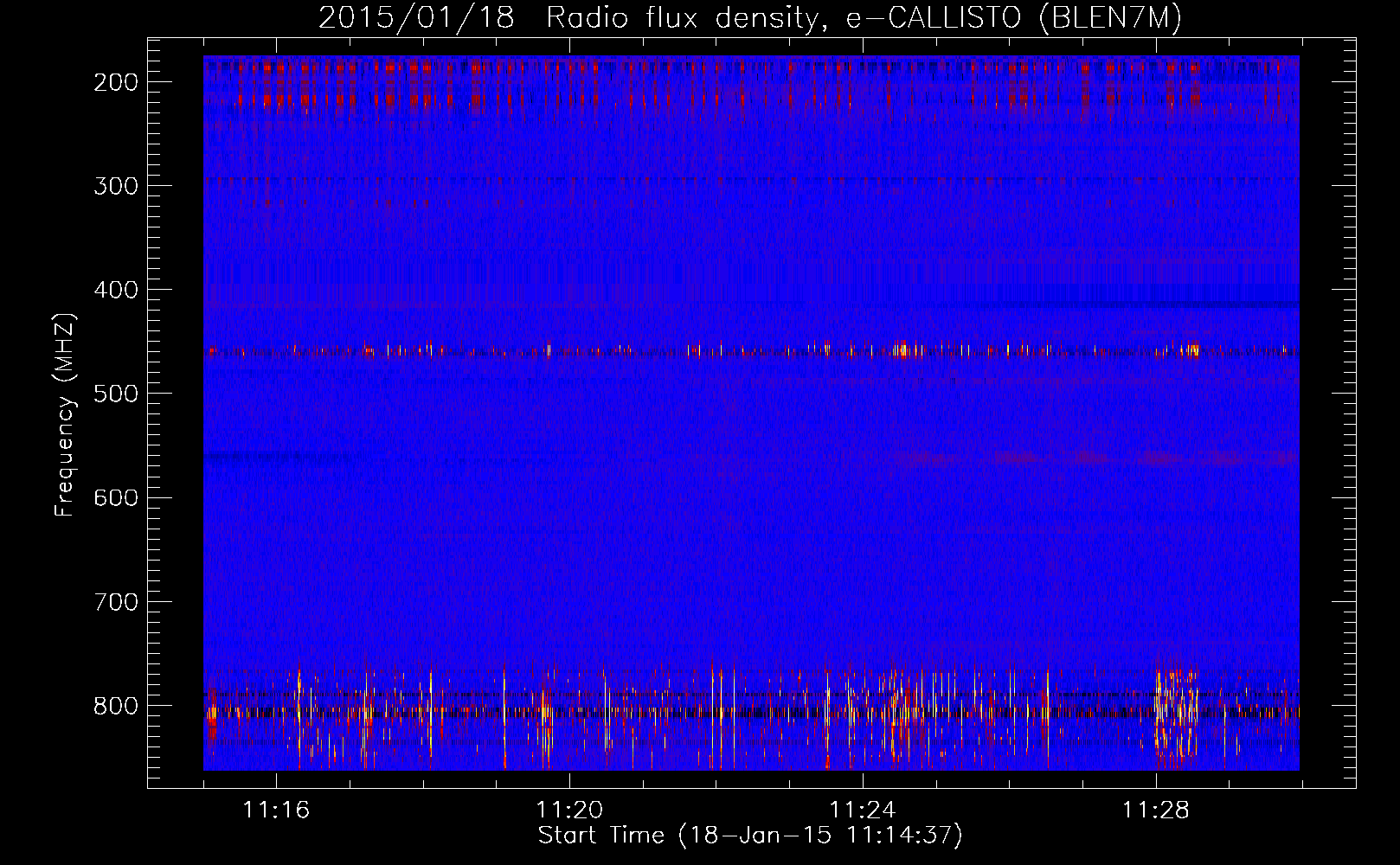Click the 400 frequency tick label
1400x865 pixels.
[116, 290]
